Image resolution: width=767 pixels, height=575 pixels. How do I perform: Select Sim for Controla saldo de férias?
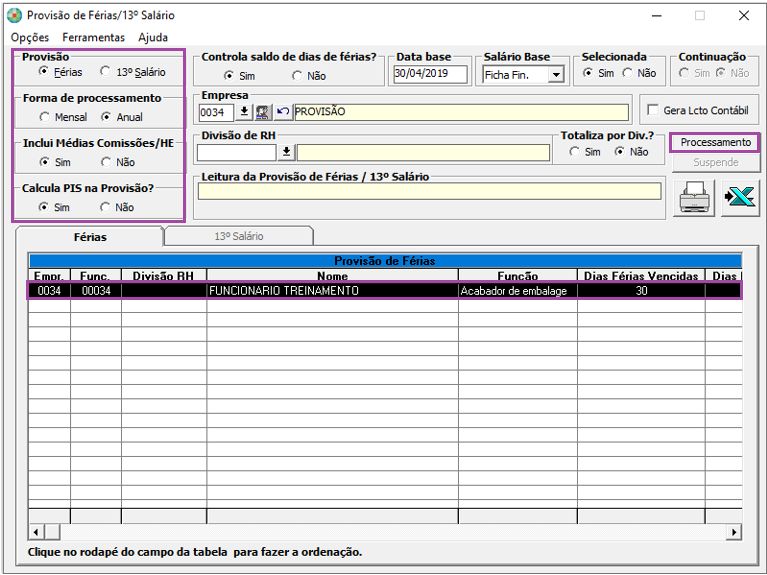(x=228, y=76)
